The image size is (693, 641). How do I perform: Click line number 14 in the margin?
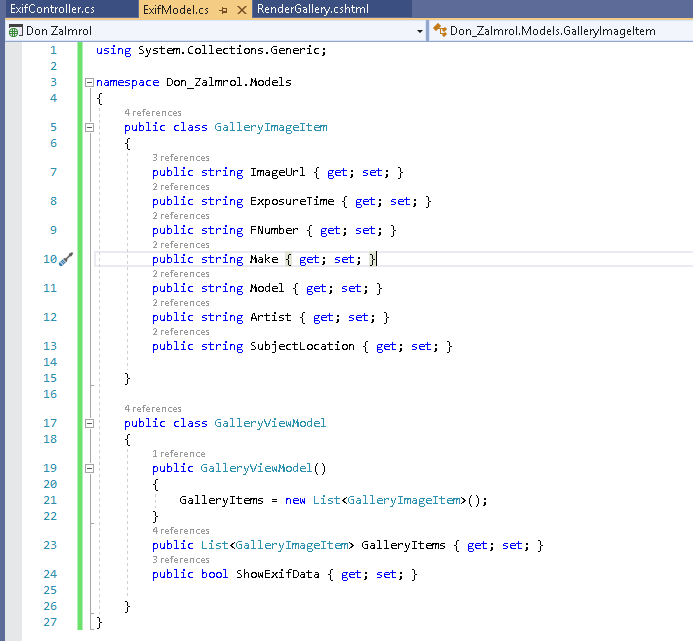tap(50, 362)
